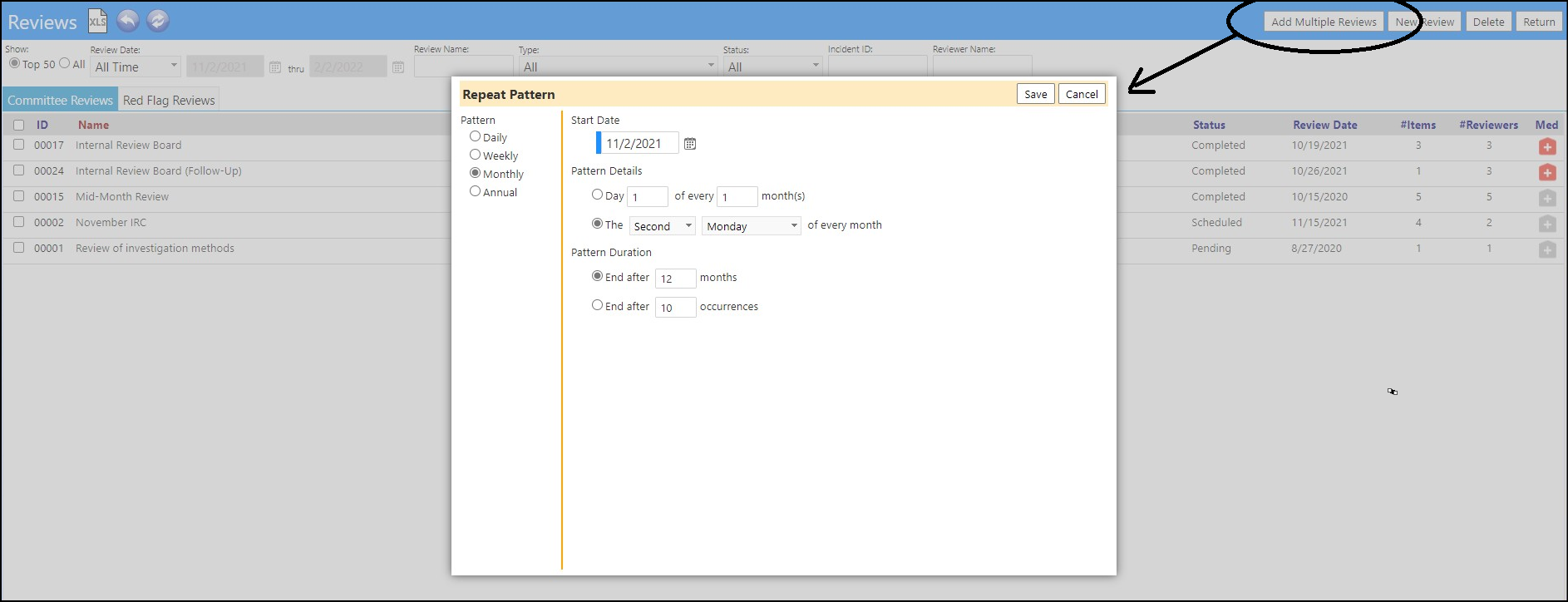This screenshot has height=602, width=1568.
Task: Sort table by Med column header
Action: point(1546,125)
